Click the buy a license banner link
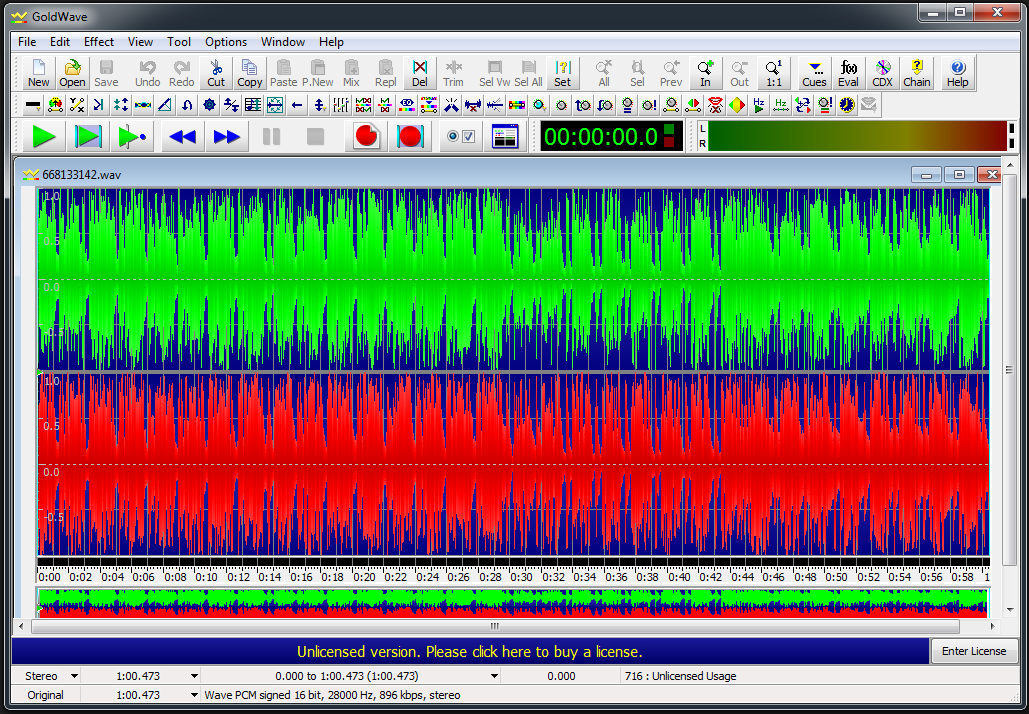This screenshot has width=1029, height=714. pyautogui.click(x=470, y=651)
